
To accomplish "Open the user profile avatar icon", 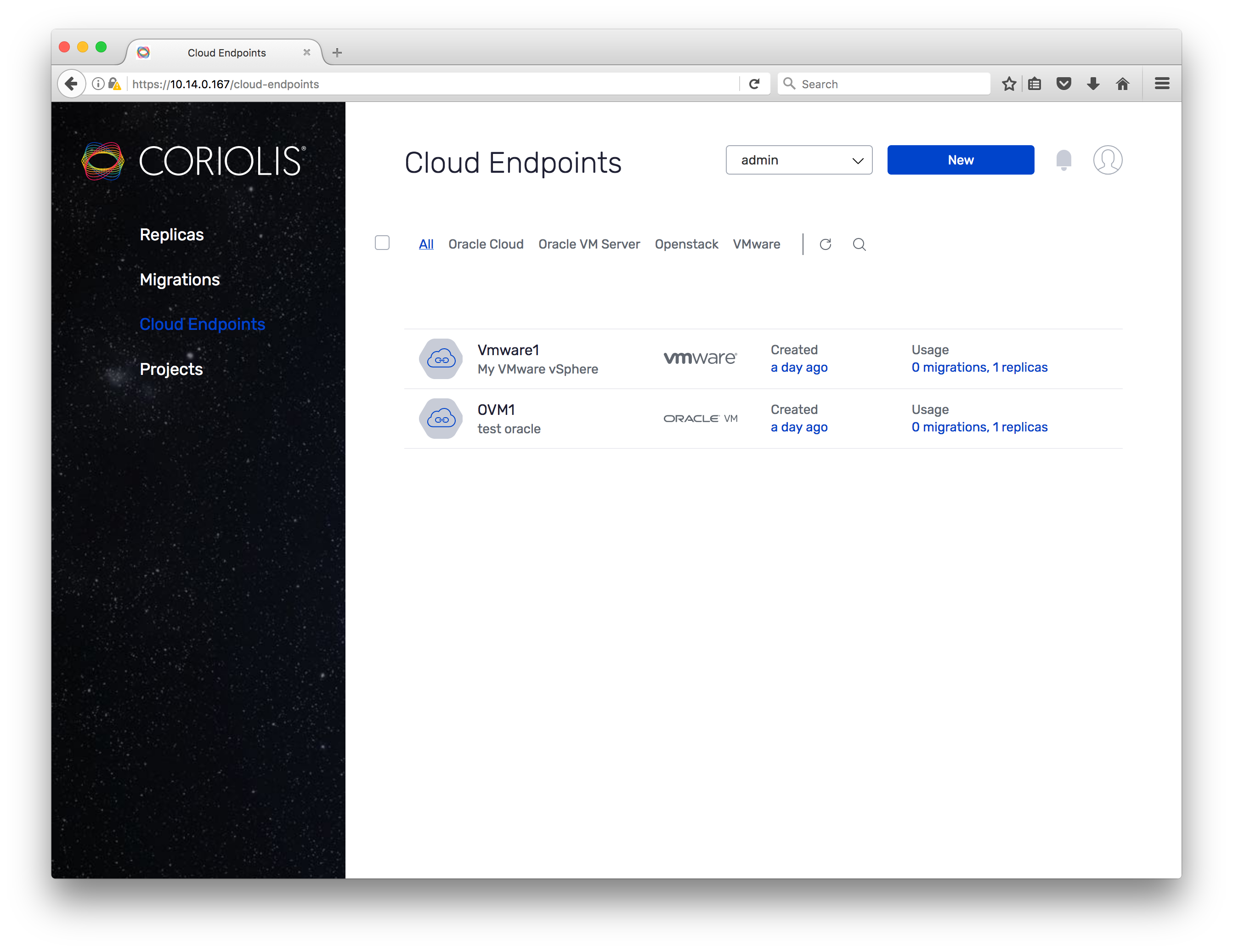I will [1107, 160].
